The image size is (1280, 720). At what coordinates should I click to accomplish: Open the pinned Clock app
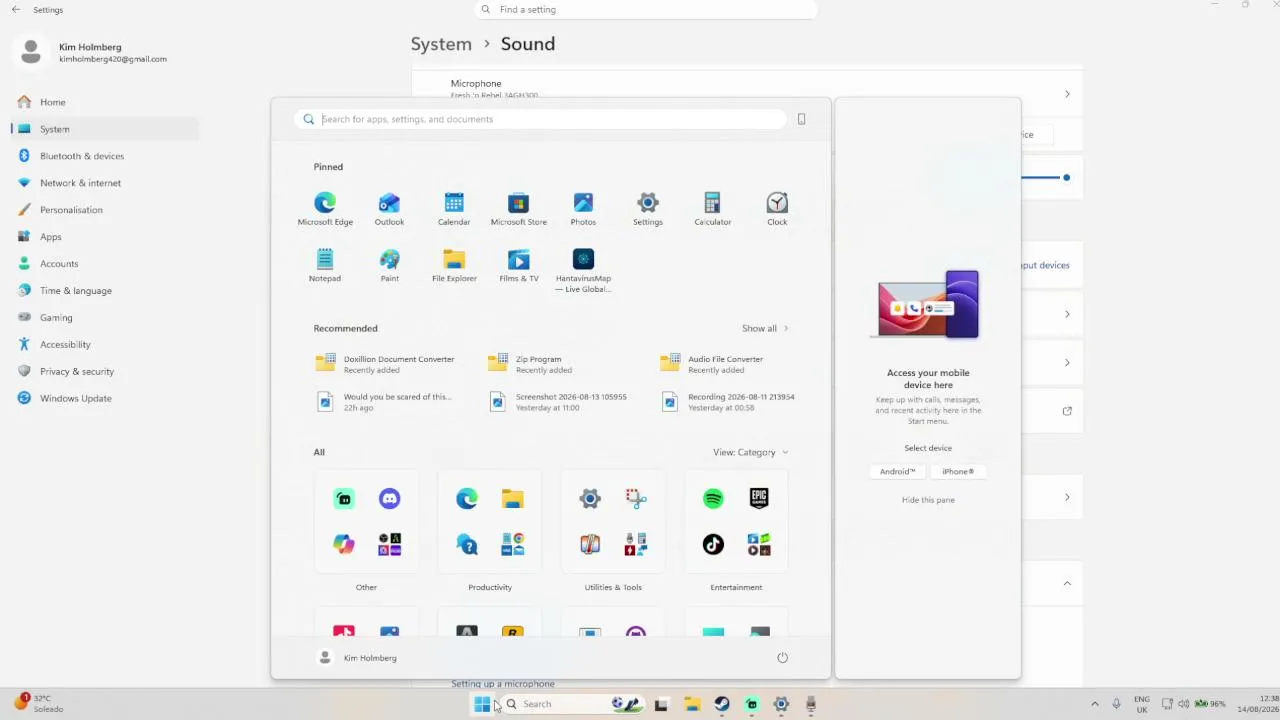point(777,209)
